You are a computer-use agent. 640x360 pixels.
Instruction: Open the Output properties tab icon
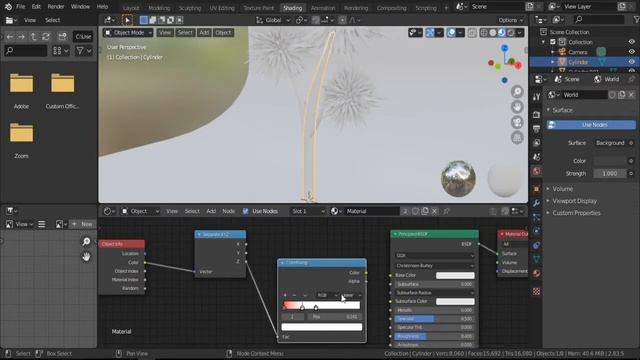tap(536, 129)
